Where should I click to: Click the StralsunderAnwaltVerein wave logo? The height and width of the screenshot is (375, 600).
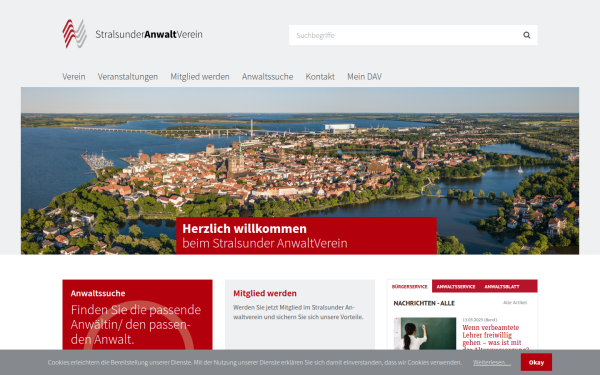[x=75, y=34]
